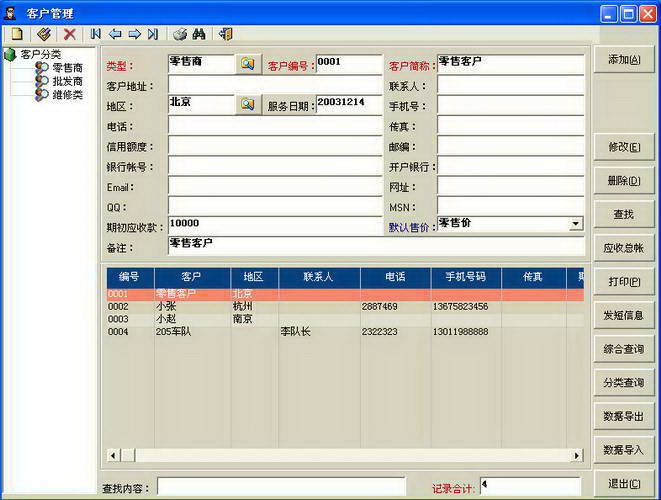Click the exit door toolbar icon
661x500 pixels.
[x=225, y=33]
